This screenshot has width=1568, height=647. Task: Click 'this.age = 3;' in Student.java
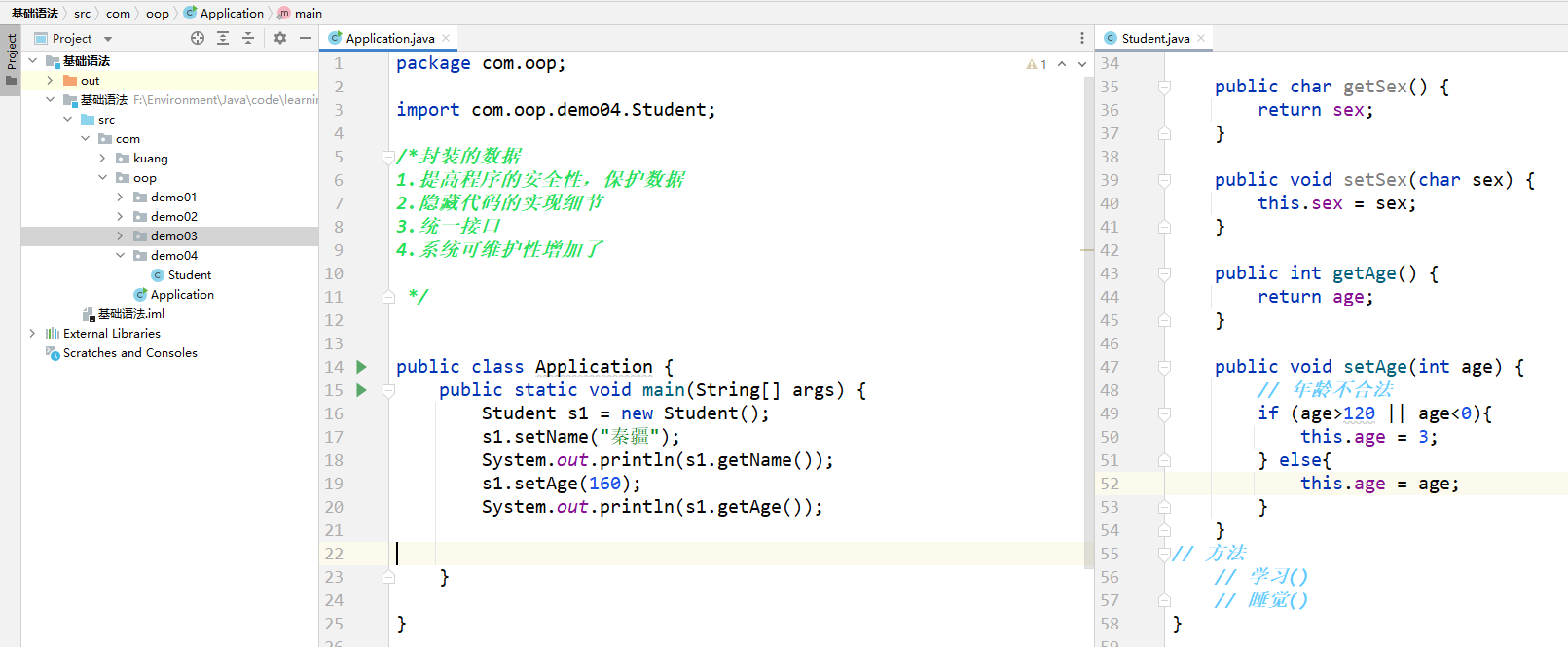click(x=1368, y=437)
